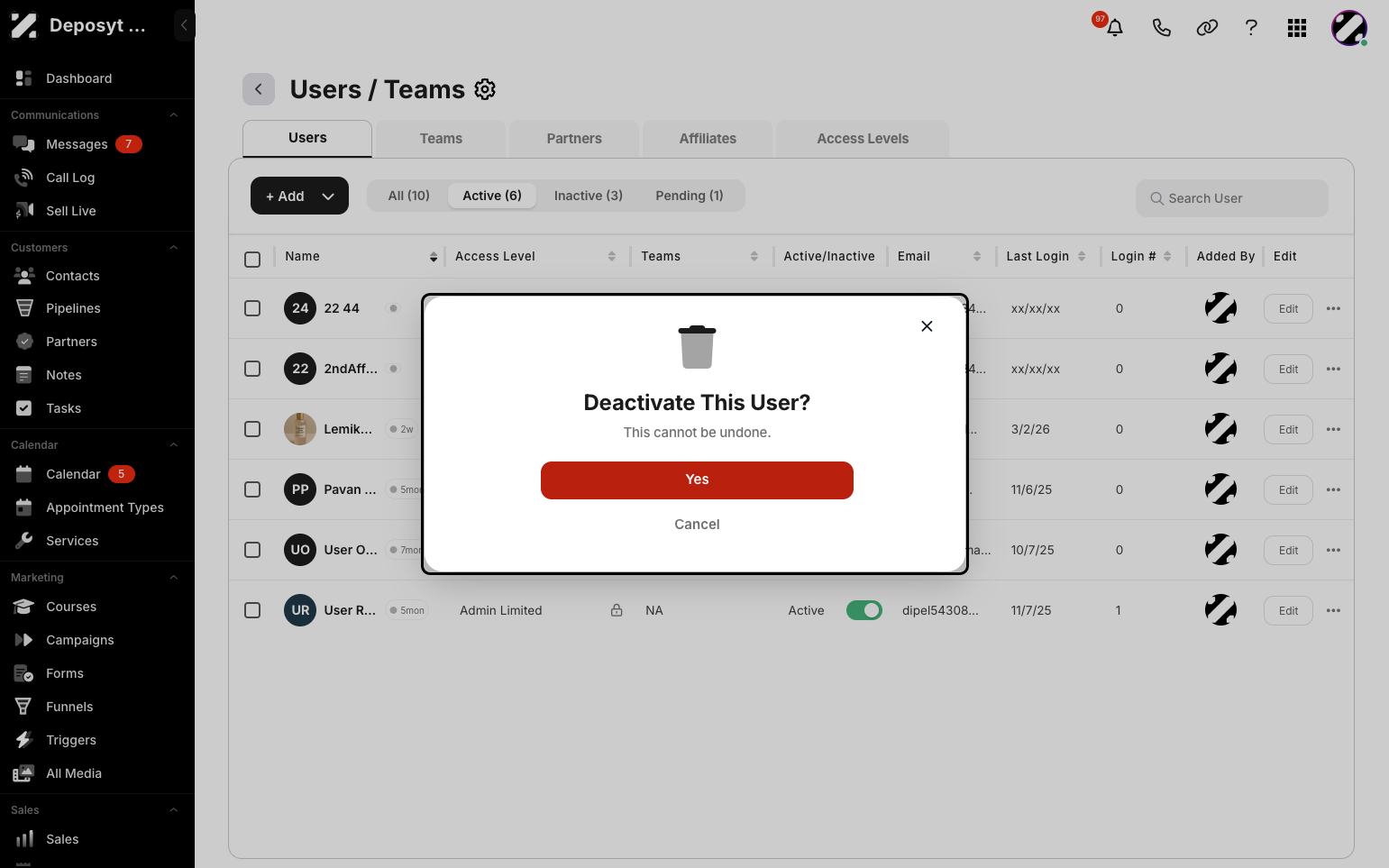
Task: Click Edit for the Lemik... row
Action: point(1288,430)
